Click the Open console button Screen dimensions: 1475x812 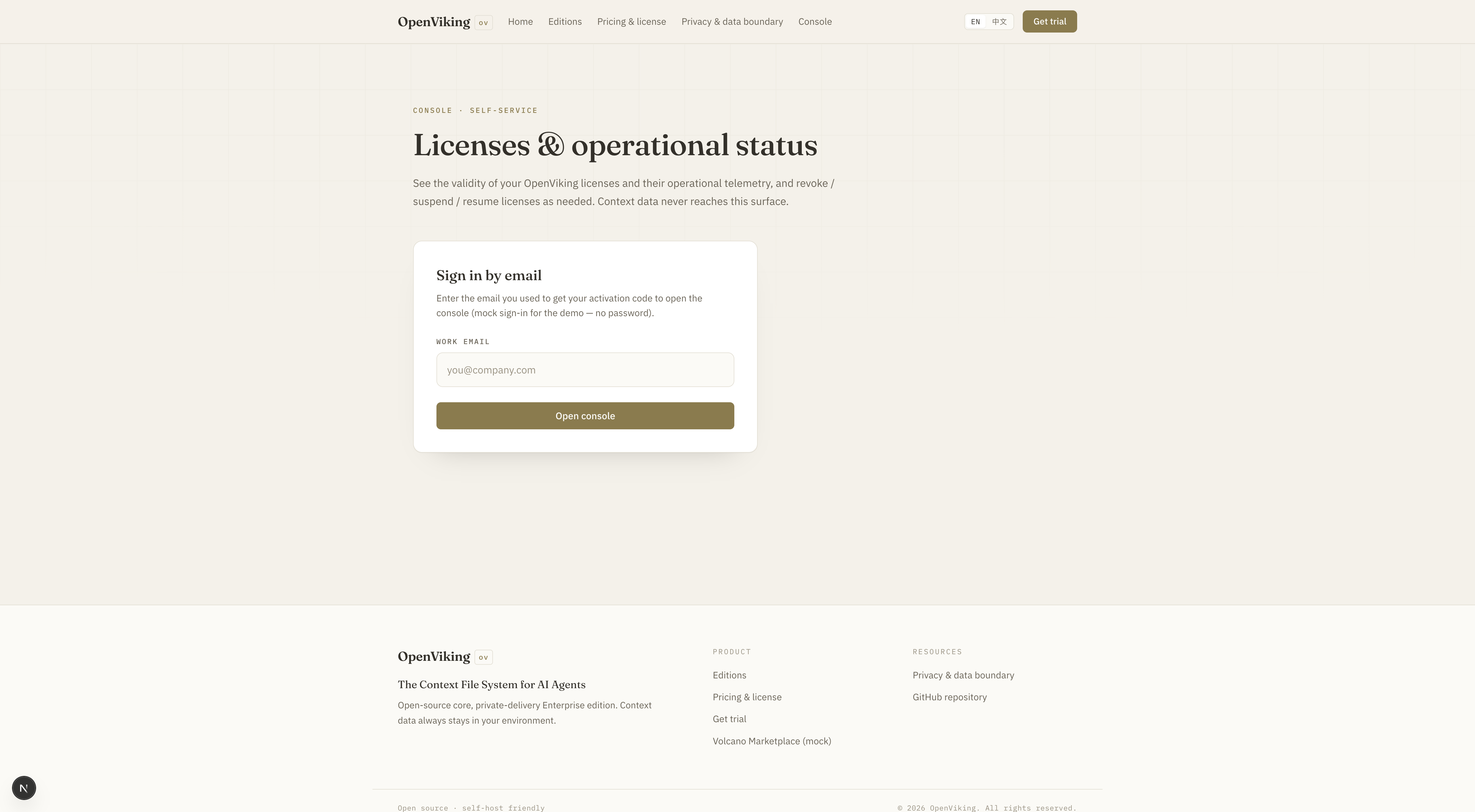pyautogui.click(x=585, y=416)
